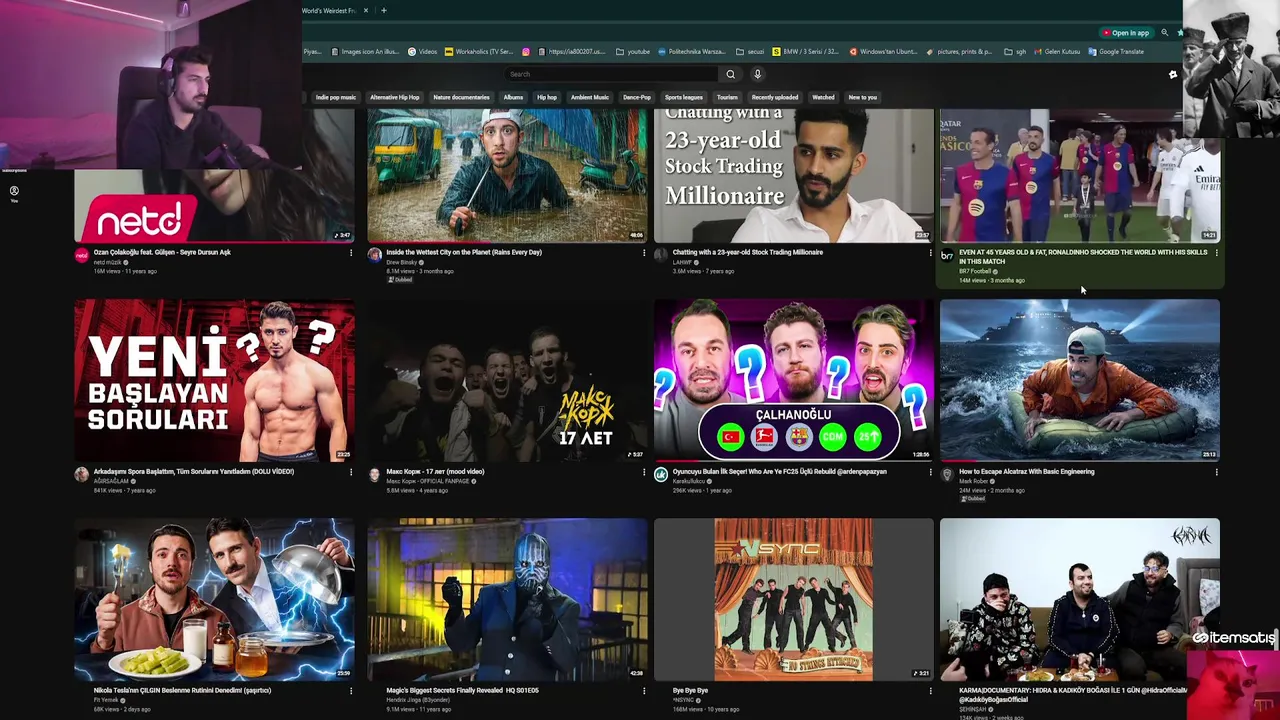Select the Alternative Hip Hop filter chip
The image size is (1280, 720).
[395, 97]
